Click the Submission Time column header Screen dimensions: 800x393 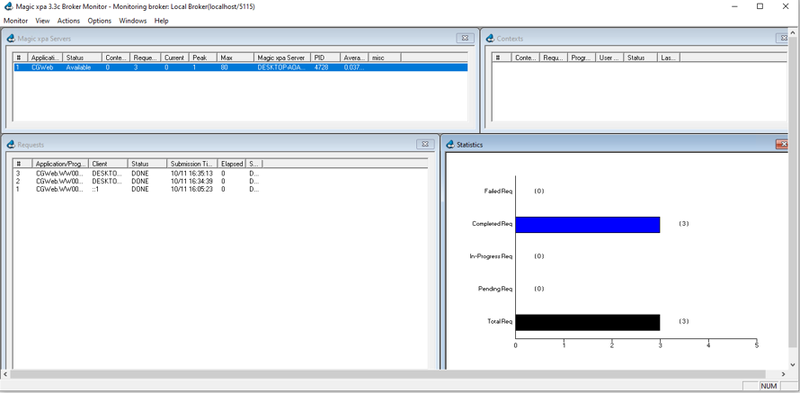click(x=192, y=164)
